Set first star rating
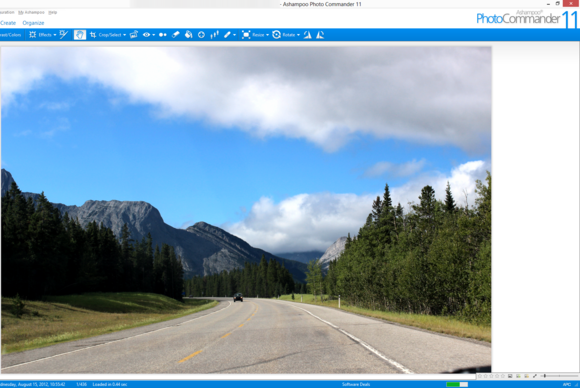Screen dimensions: 580x388 click(480, 376)
